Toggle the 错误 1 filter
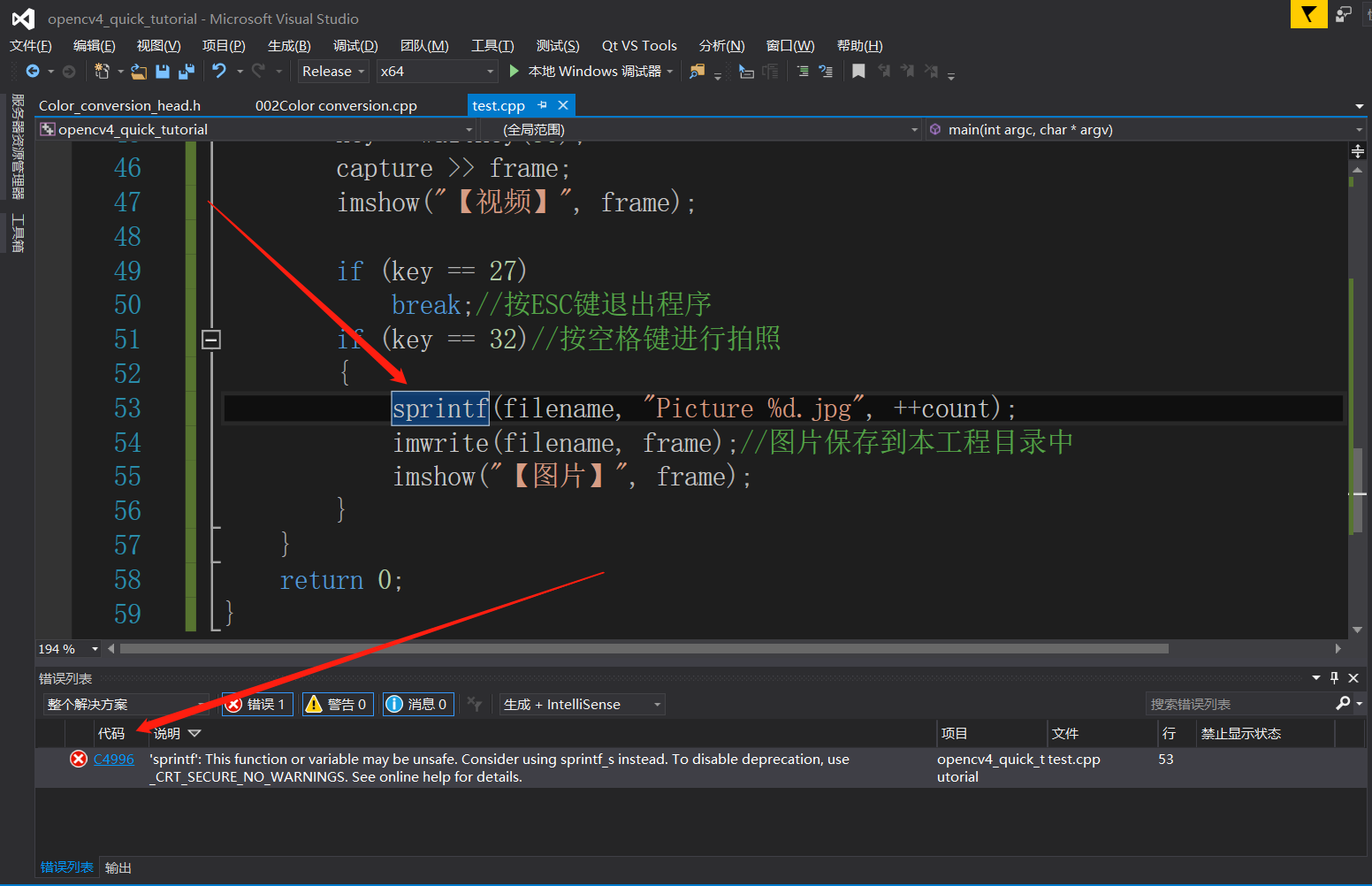This screenshot has width=1372, height=886. [256, 704]
